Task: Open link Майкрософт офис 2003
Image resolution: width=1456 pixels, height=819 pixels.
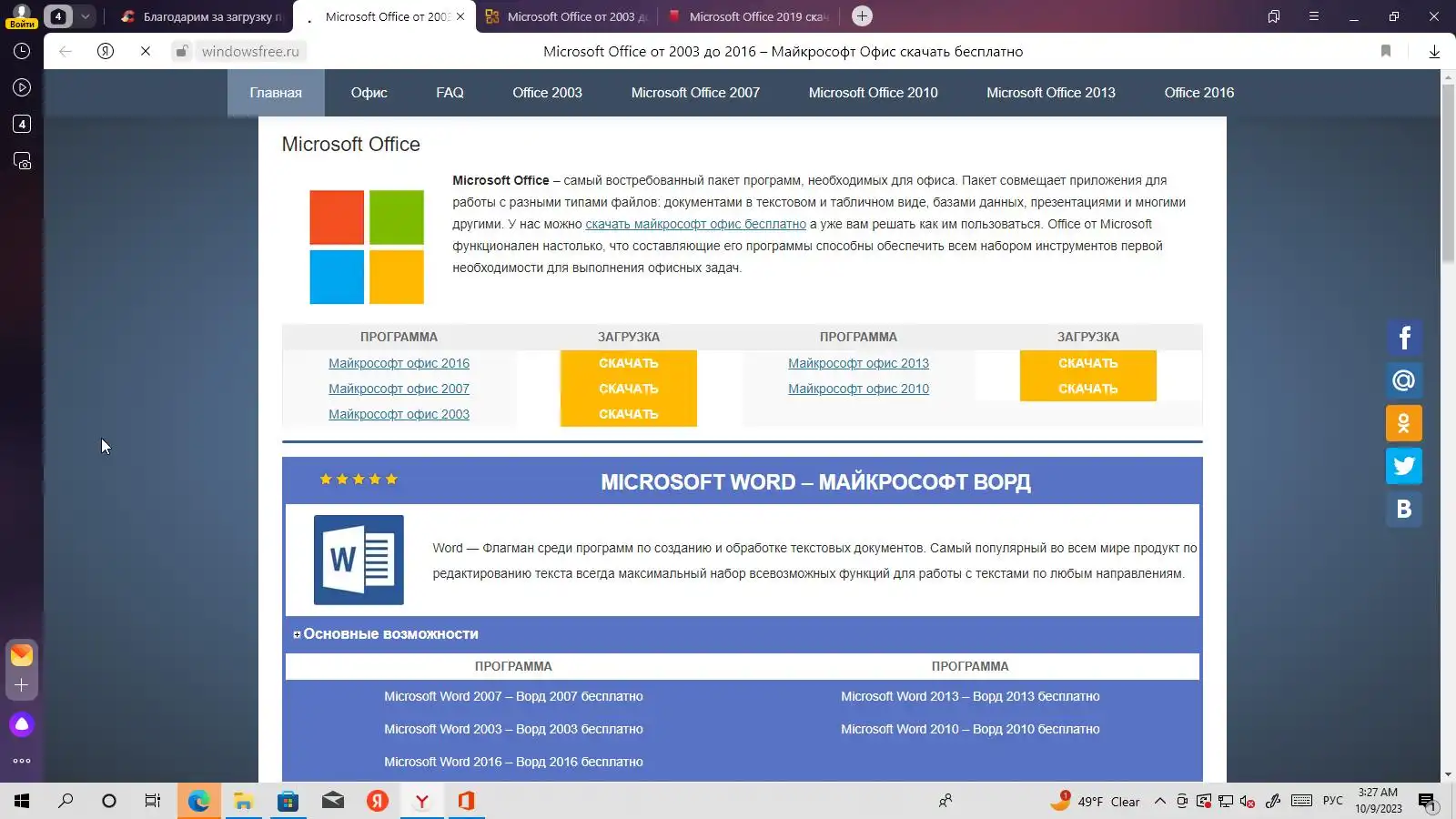Action: click(399, 414)
